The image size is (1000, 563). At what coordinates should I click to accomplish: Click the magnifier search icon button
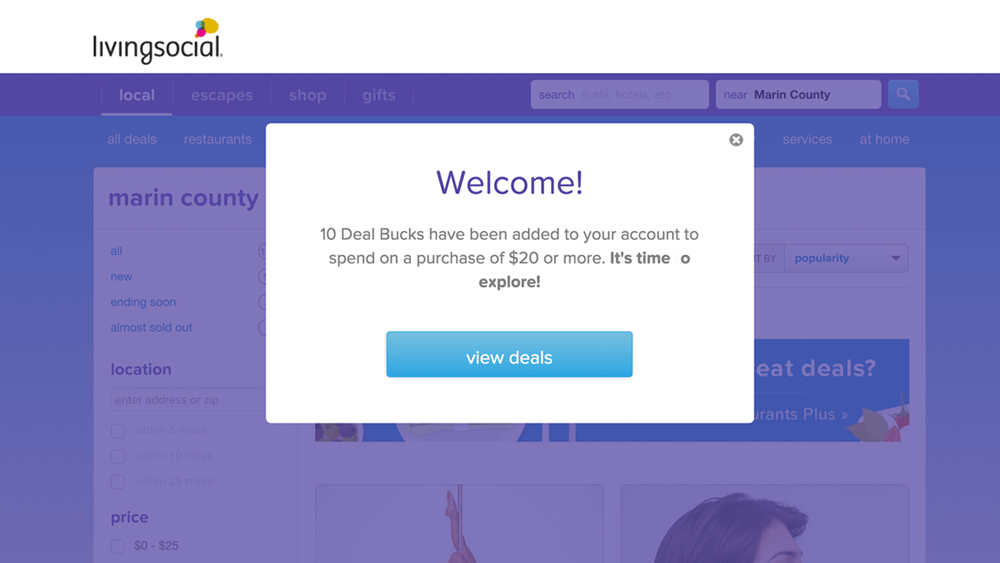click(x=903, y=94)
